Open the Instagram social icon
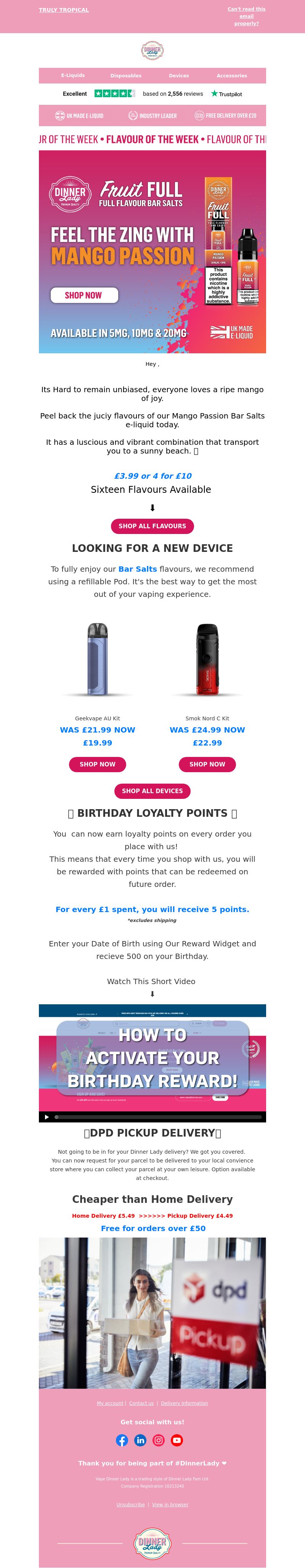 coord(158,1440)
